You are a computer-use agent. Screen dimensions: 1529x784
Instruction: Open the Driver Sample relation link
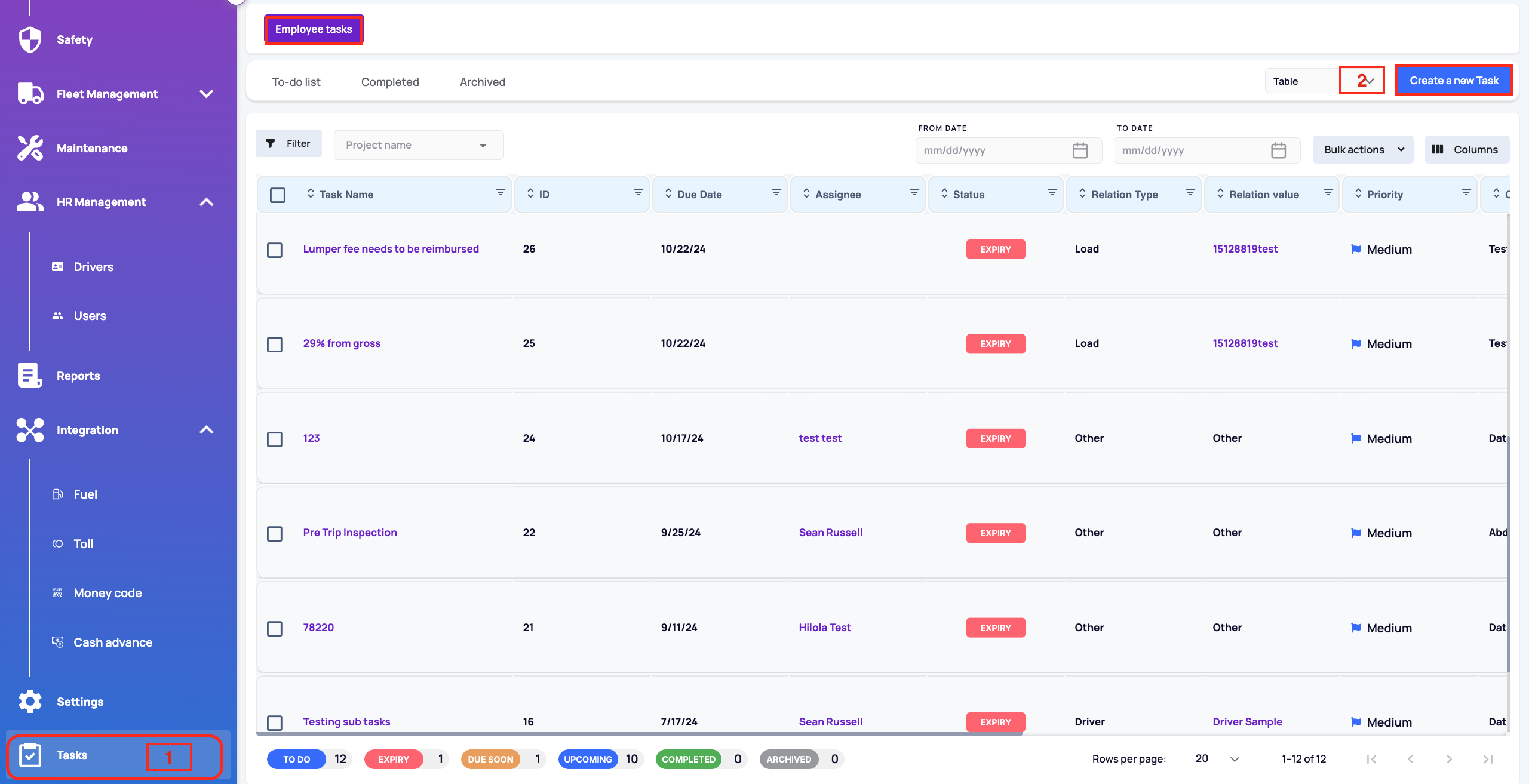[x=1247, y=721]
